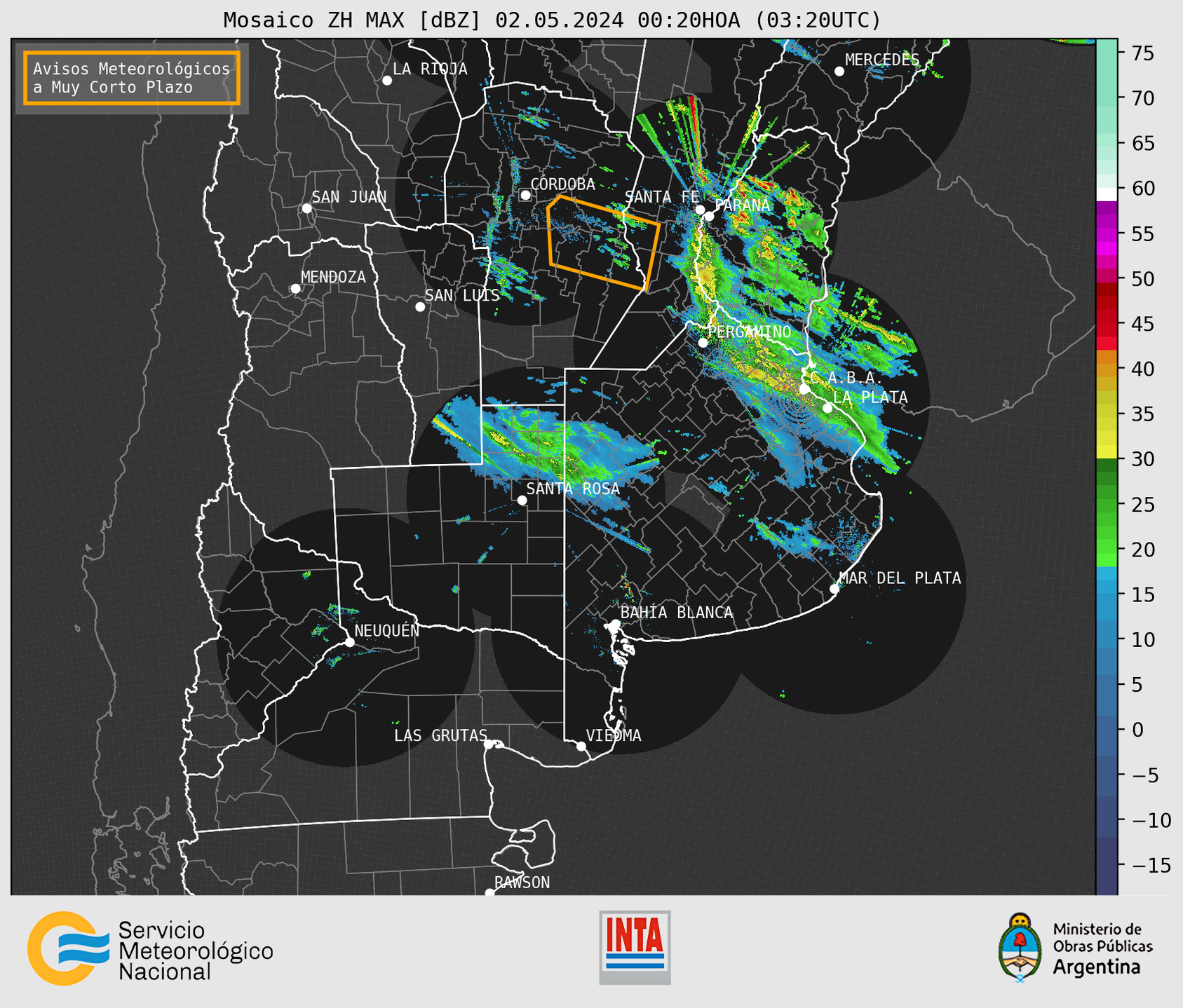Click the VIEDMA city label
The width and height of the screenshot is (1183, 1008).
pos(614,735)
